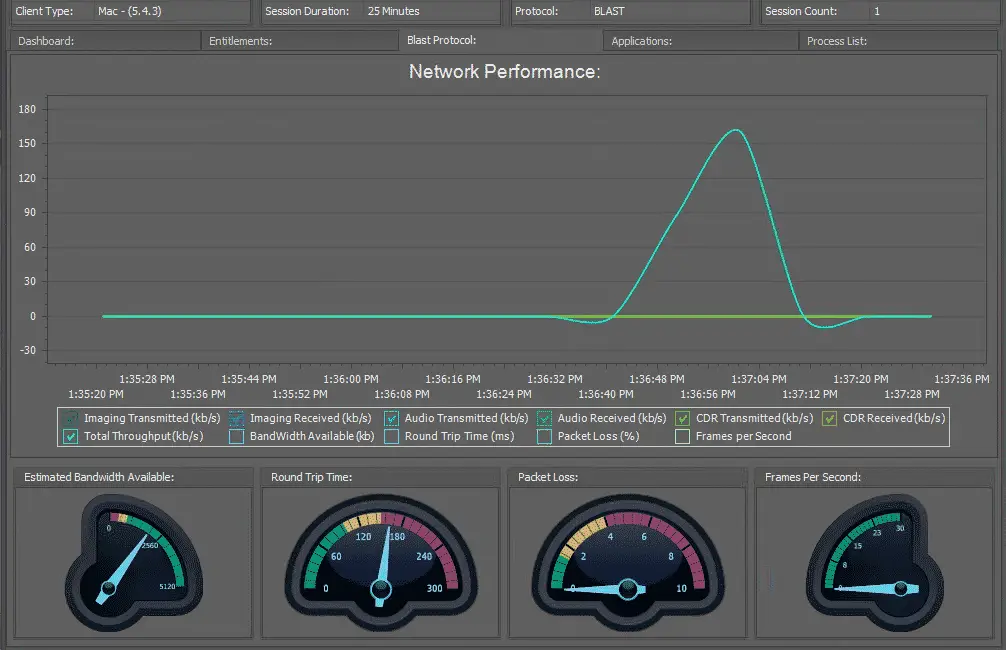This screenshot has height=650, width=1006.
Task: Click the Round Trip Time panel heading
Action: (311, 477)
